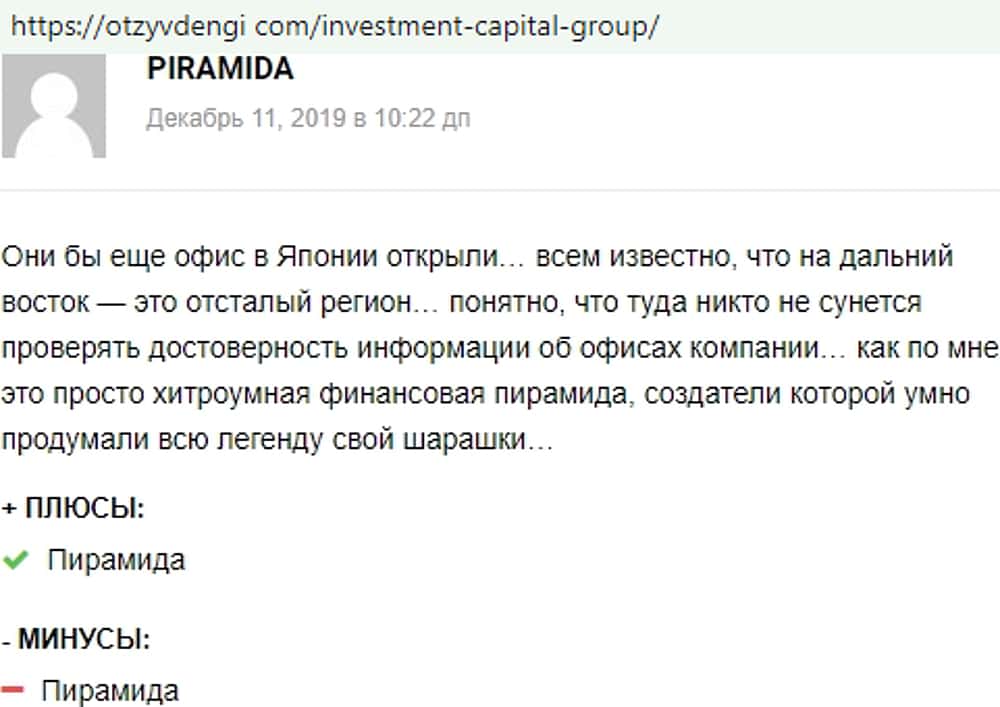Click the red minus icon
This screenshot has width=1000, height=707.
[13, 691]
